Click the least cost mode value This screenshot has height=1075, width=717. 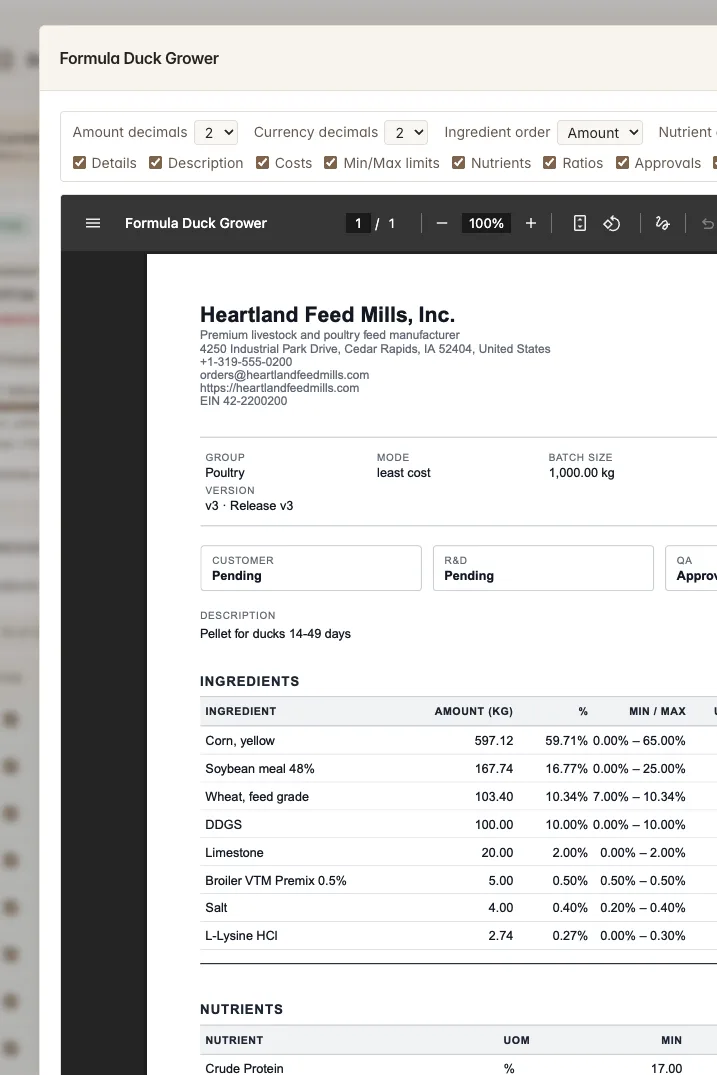tap(404, 473)
